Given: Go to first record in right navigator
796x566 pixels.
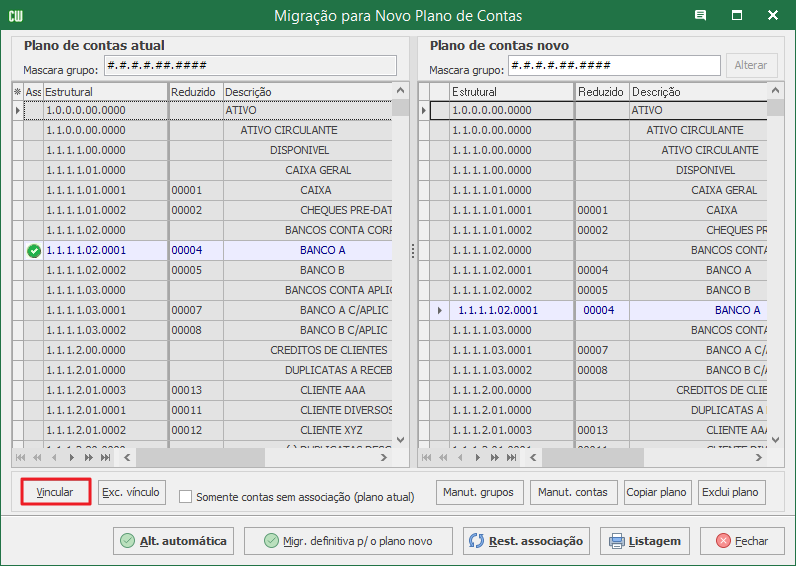Looking at the screenshot, I should click(426, 458).
